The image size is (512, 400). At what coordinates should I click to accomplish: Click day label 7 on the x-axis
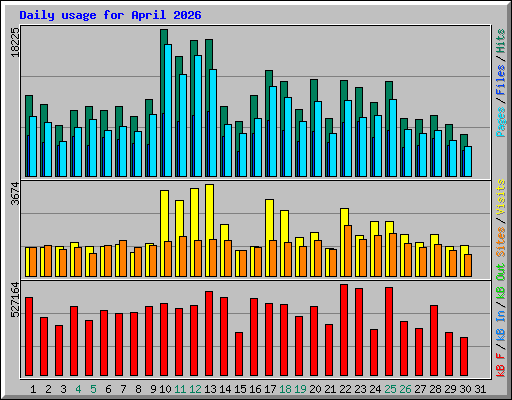[123, 389]
